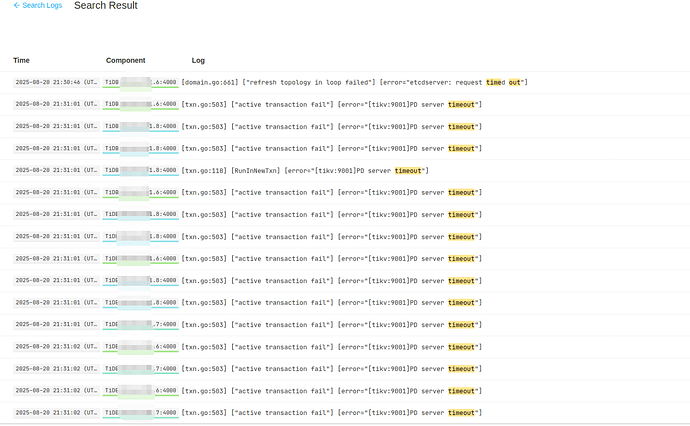Viewport: 690px width, 426px height.
Task: Click the back arrow icon beside Search Logs
Action: tap(17, 6)
